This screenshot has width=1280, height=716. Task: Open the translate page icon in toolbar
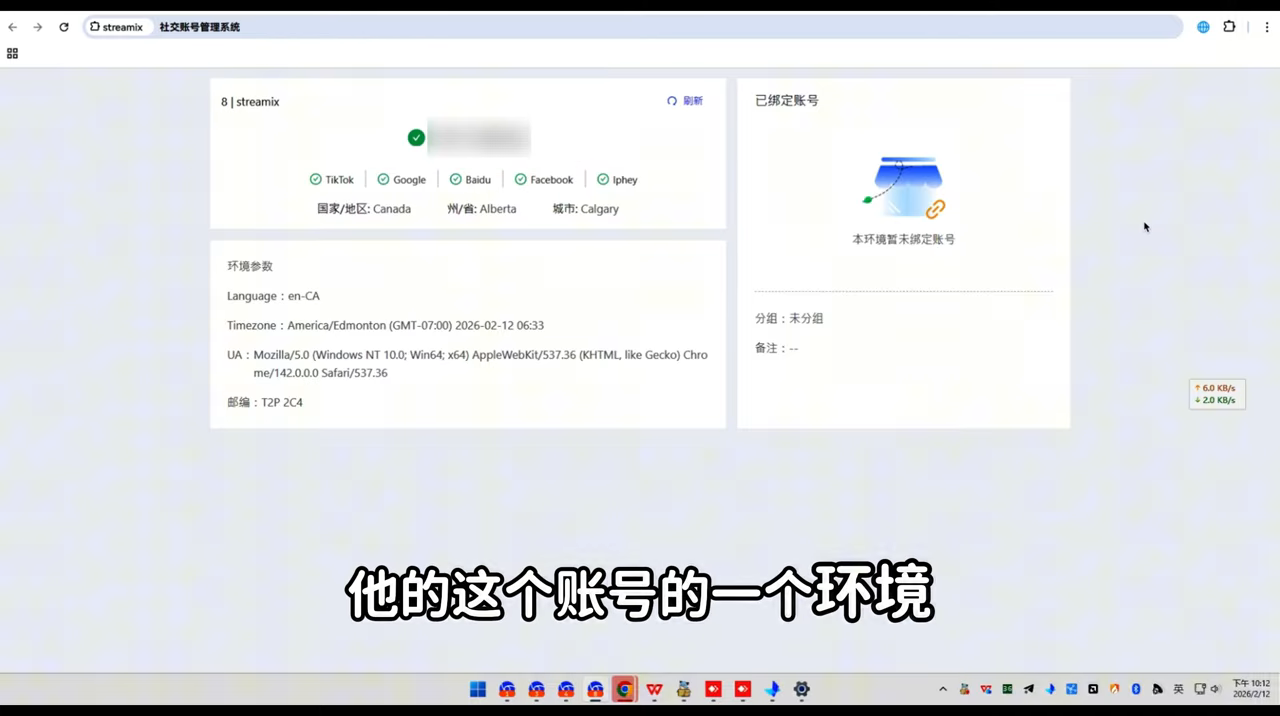[x=1203, y=27]
